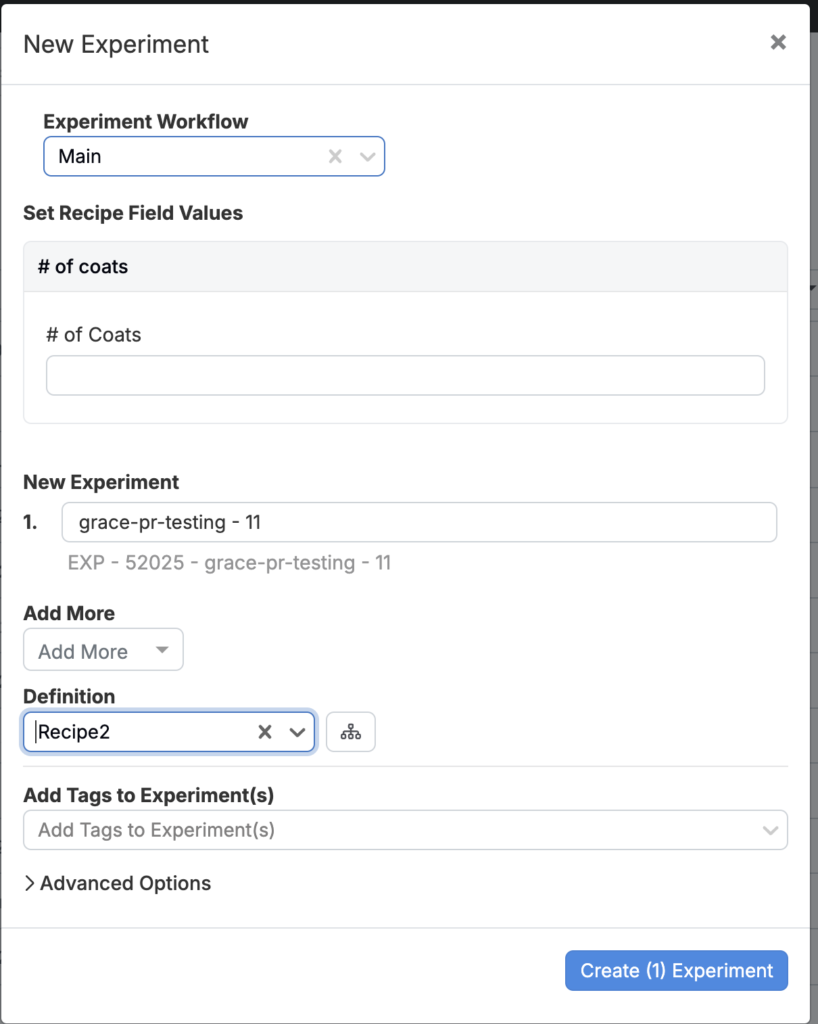
Task: Open the Add More dropdown
Action: click(x=103, y=650)
